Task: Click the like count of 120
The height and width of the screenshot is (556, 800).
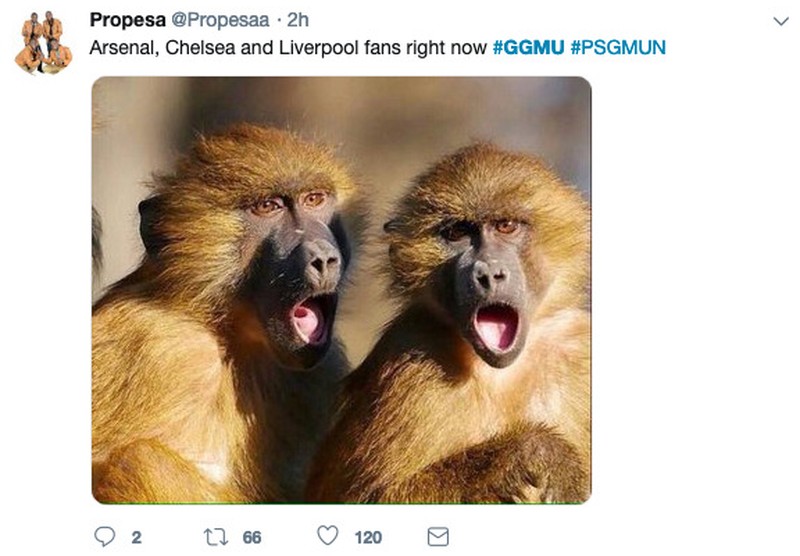Action: (368, 538)
